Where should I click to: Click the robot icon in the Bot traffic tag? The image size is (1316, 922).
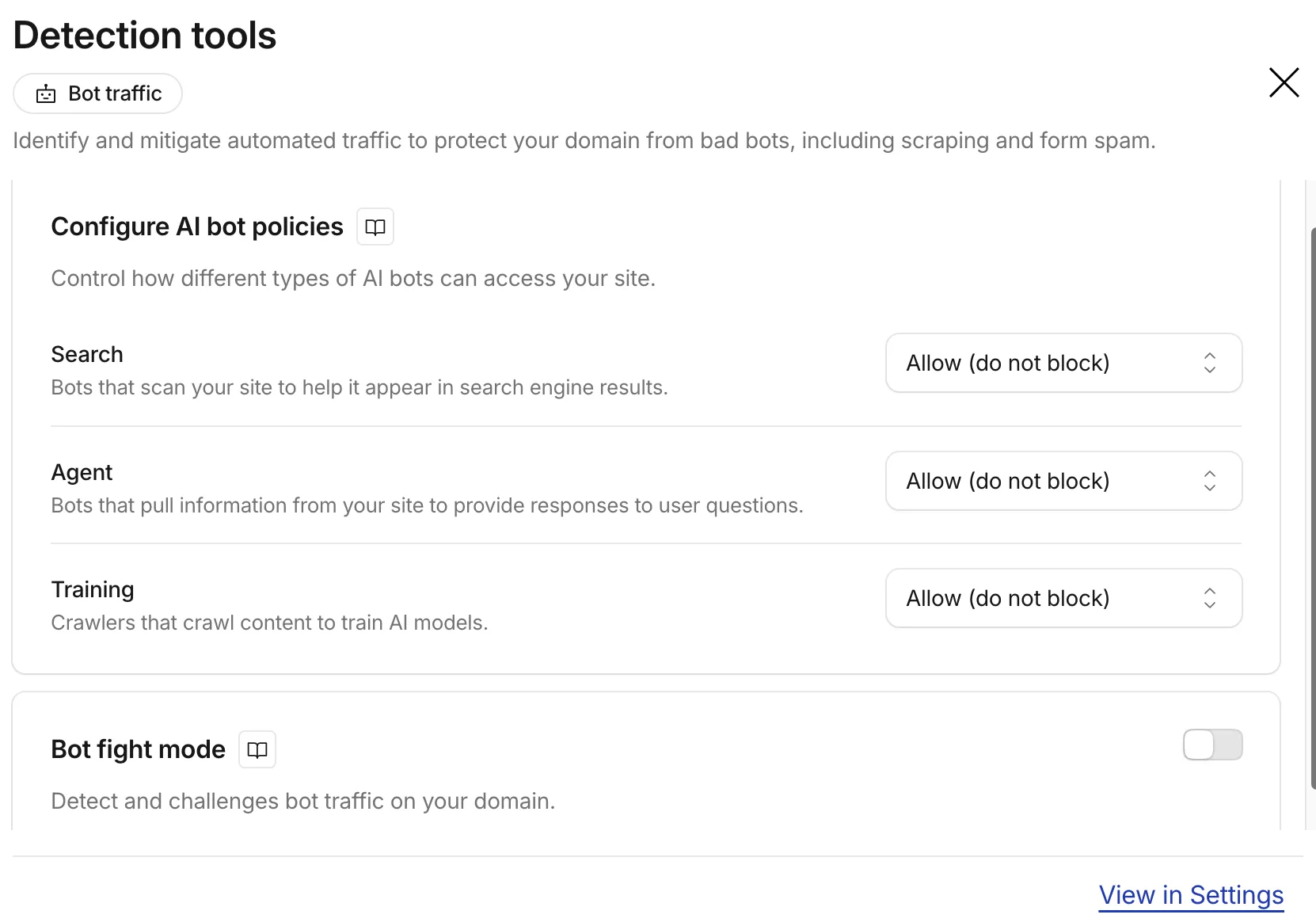pyautogui.click(x=47, y=93)
